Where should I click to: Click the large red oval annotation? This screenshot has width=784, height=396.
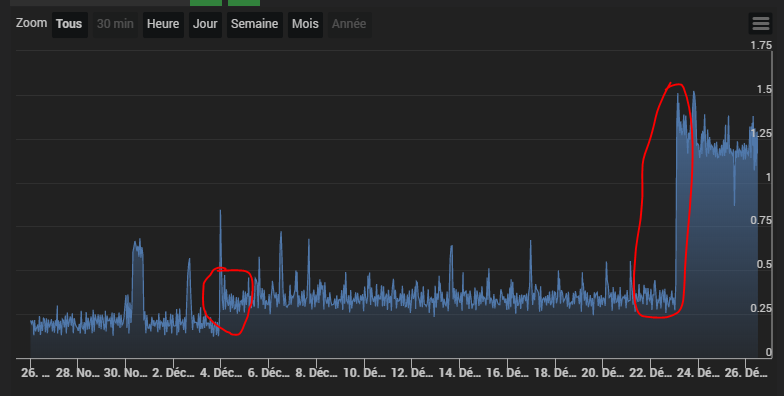(664, 200)
